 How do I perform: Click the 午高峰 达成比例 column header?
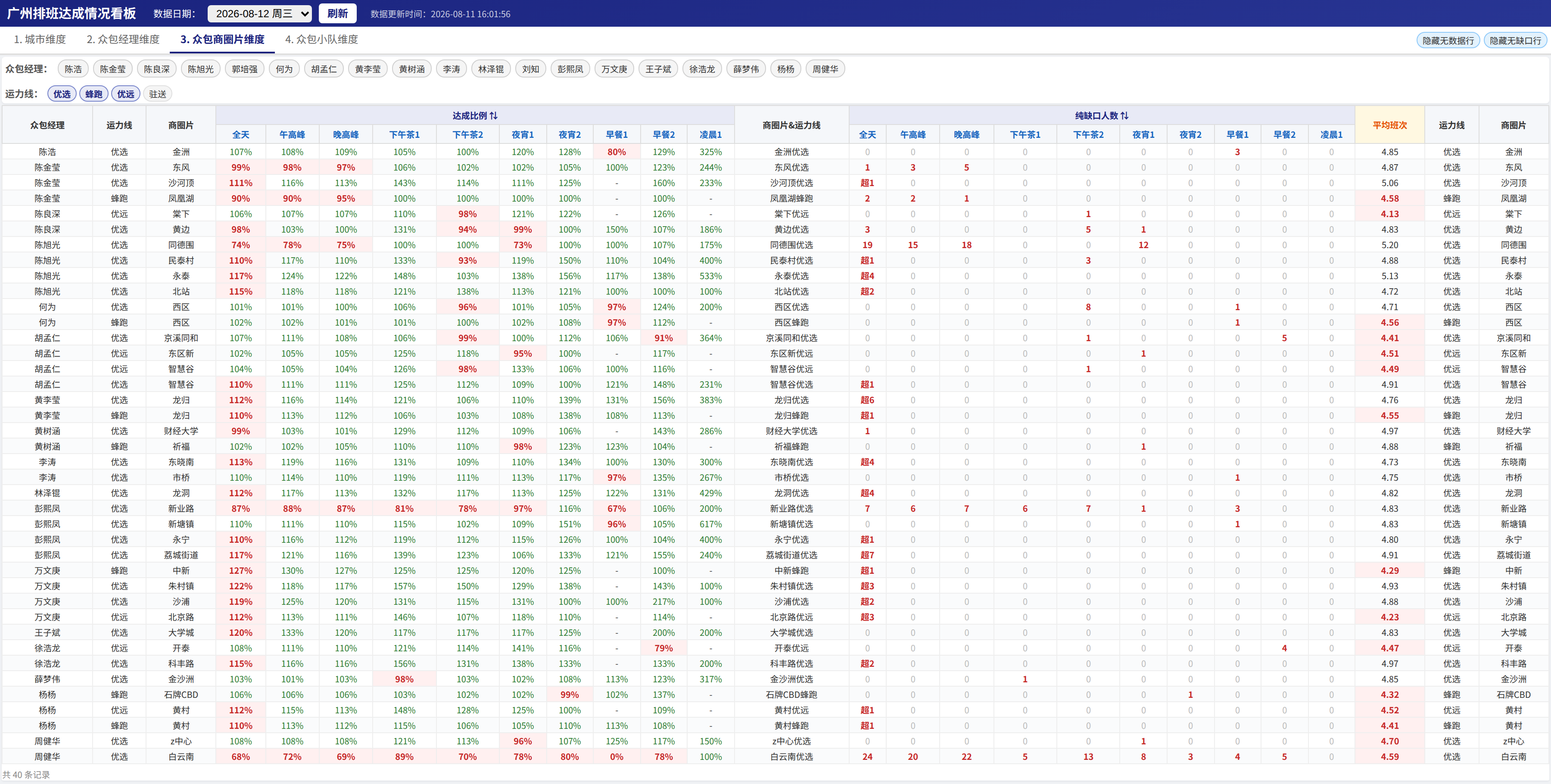(292, 135)
